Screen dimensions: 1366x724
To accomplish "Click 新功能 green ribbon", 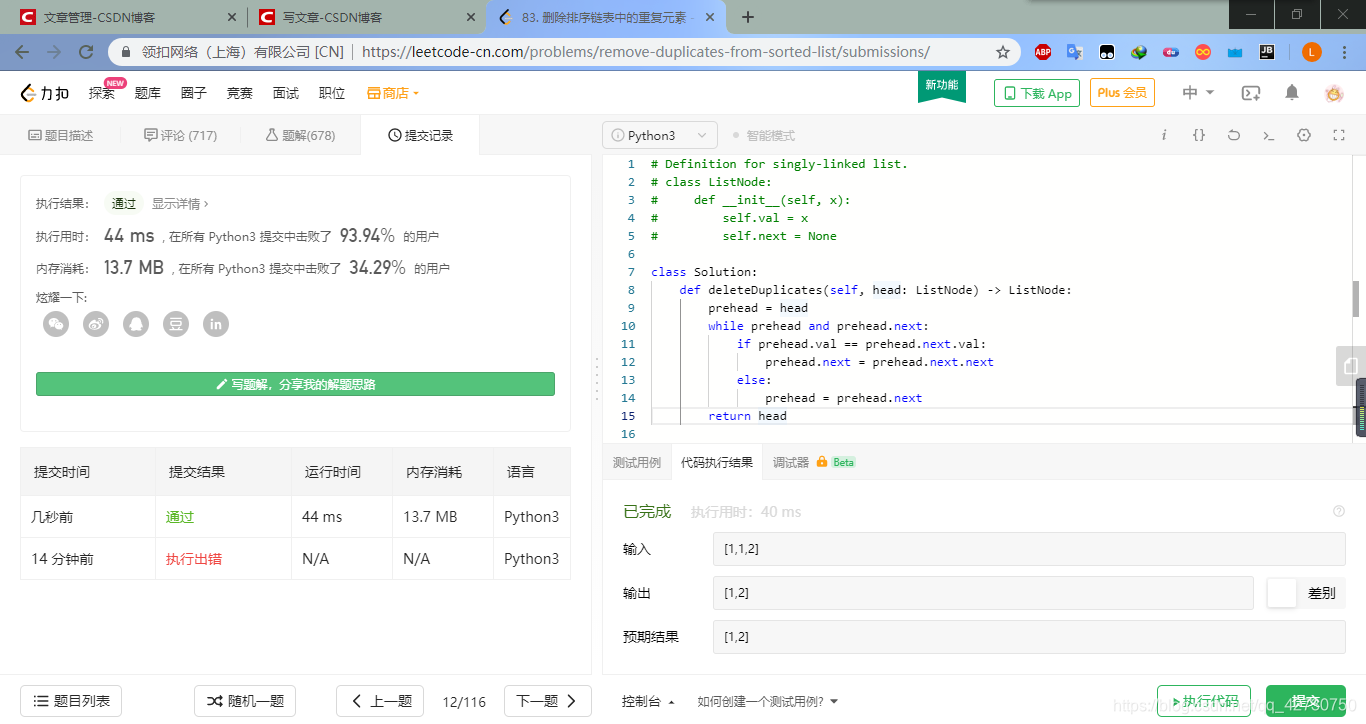I will coord(942,86).
